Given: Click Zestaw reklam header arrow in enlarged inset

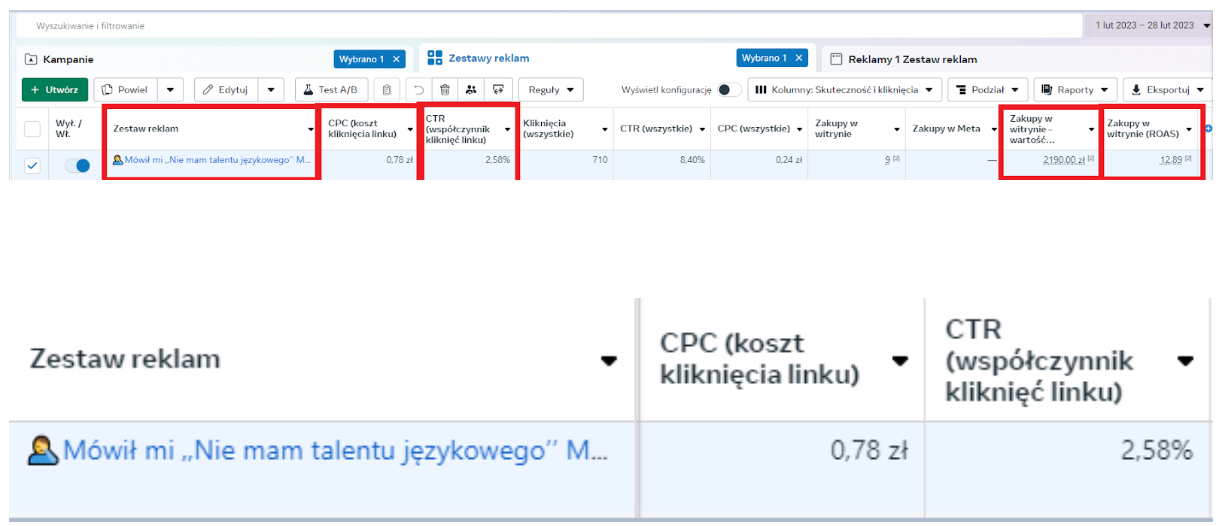Looking at the screenshot, I should 608,360.
